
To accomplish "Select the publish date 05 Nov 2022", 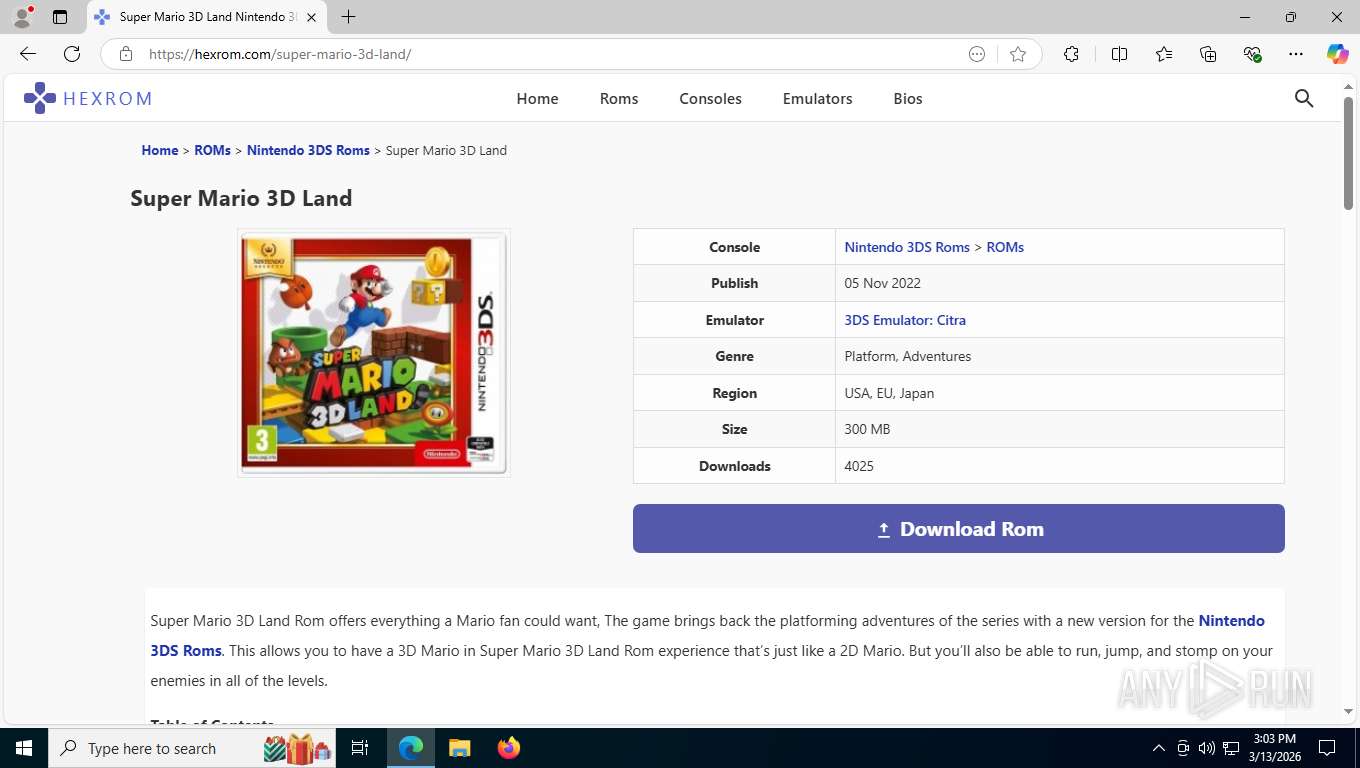I will pos(882,283).
